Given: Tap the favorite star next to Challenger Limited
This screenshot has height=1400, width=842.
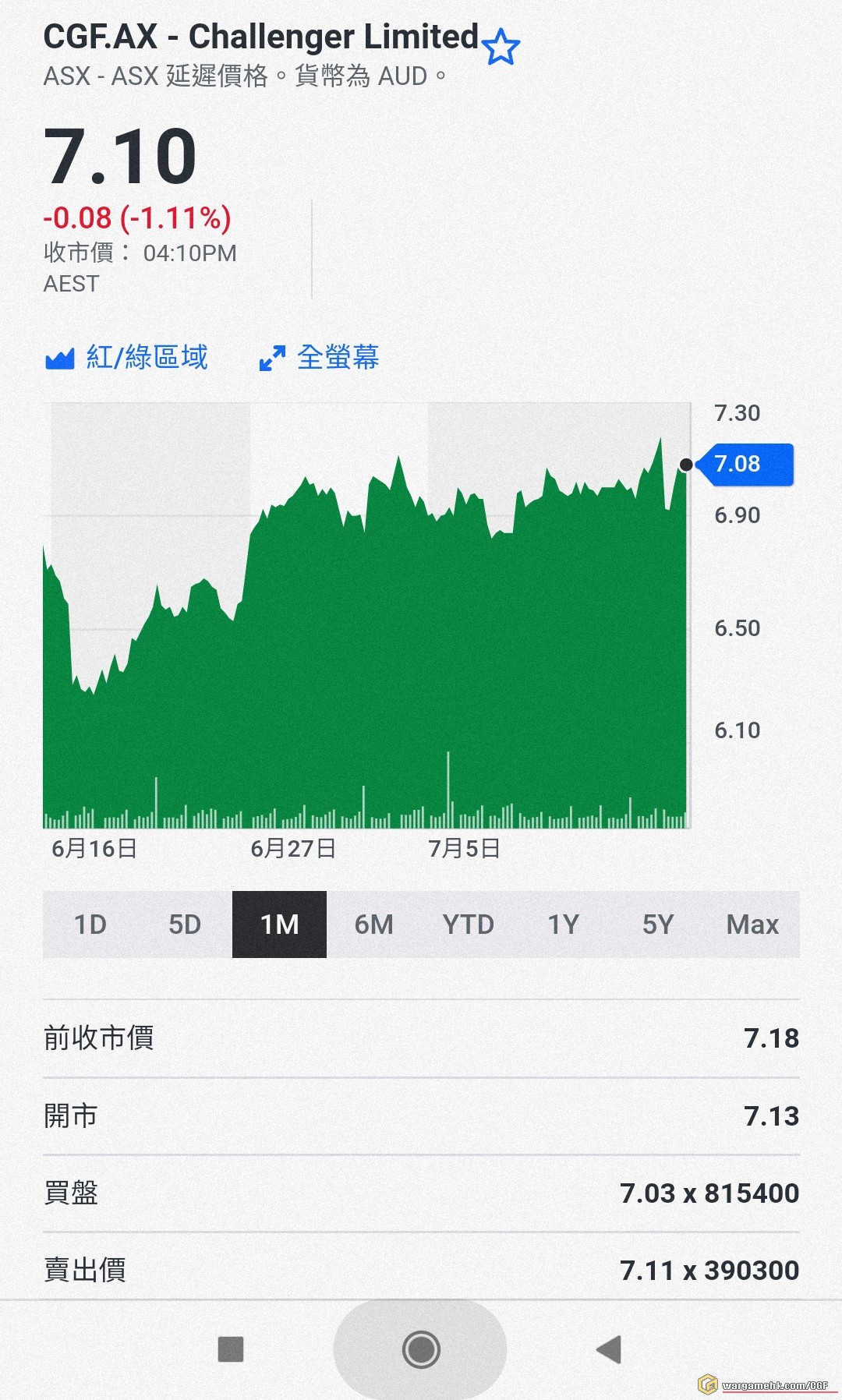Looking at the screenshot, I should [501, 47].
